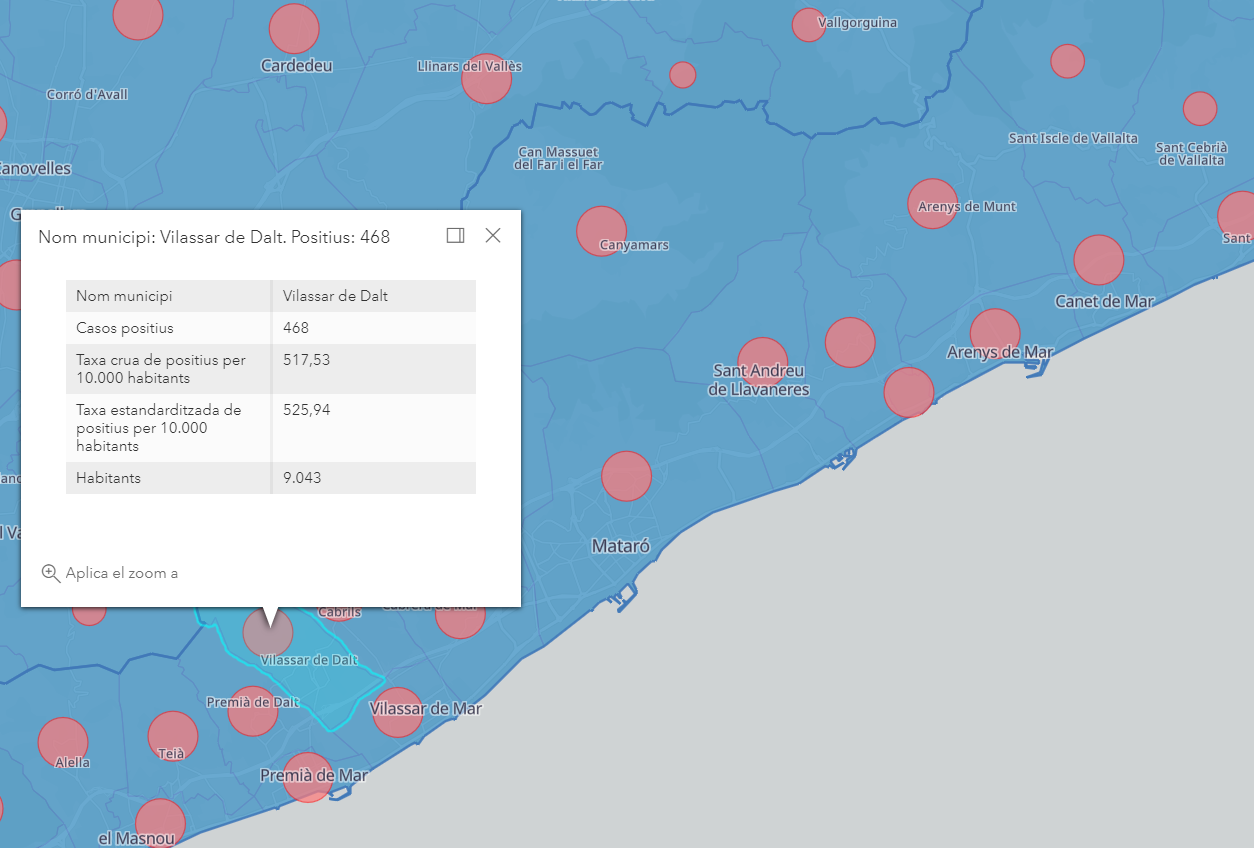Click the Vilassar de Mar circle marker
Screen dimensions: 1254x848
[397, 713]
